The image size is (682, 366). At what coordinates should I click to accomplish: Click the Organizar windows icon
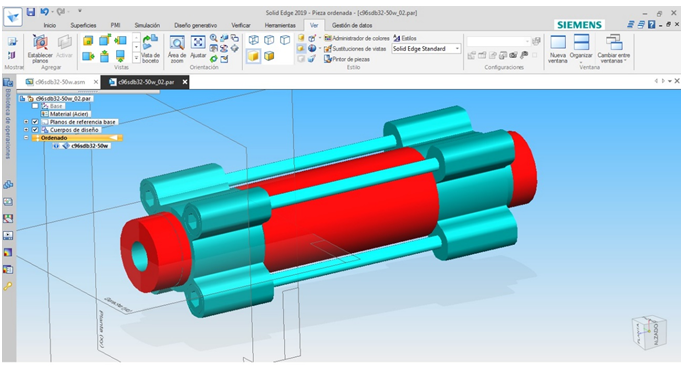click(x=581, y=49)
